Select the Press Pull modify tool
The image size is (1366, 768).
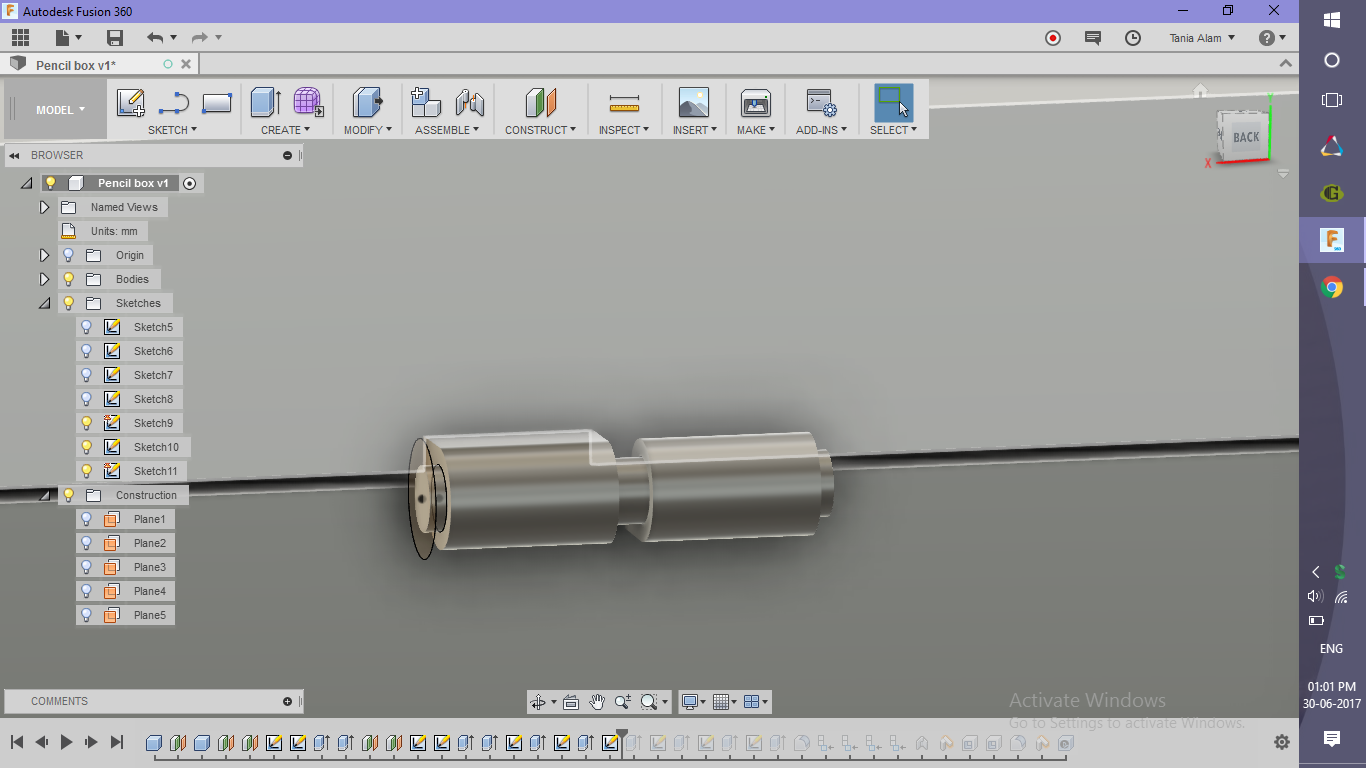[x=367, y=103]
